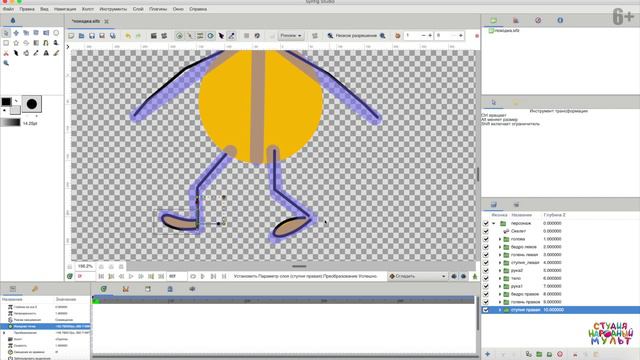
Task: Click the black outline color swatch
Action: pos(6,102)
